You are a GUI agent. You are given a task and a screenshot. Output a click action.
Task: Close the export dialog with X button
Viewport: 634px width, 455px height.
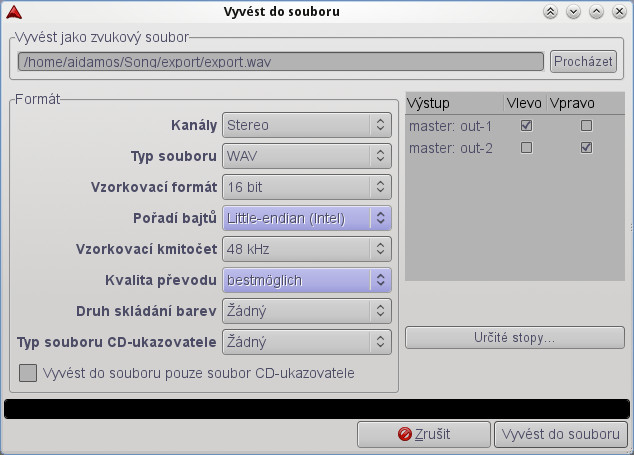(x=619, y=12)
